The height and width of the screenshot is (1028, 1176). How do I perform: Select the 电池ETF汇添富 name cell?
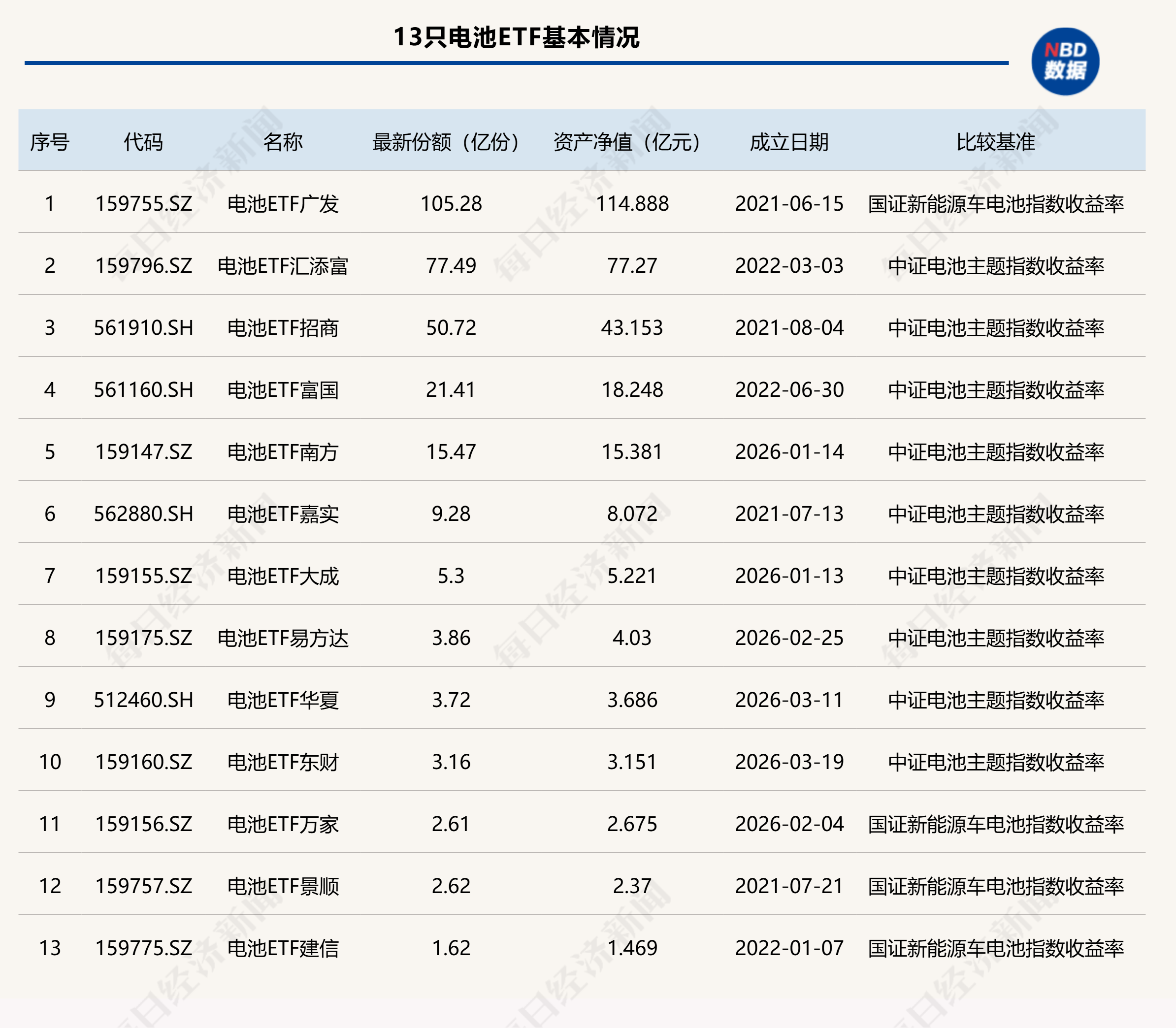[x=283, y=265]
